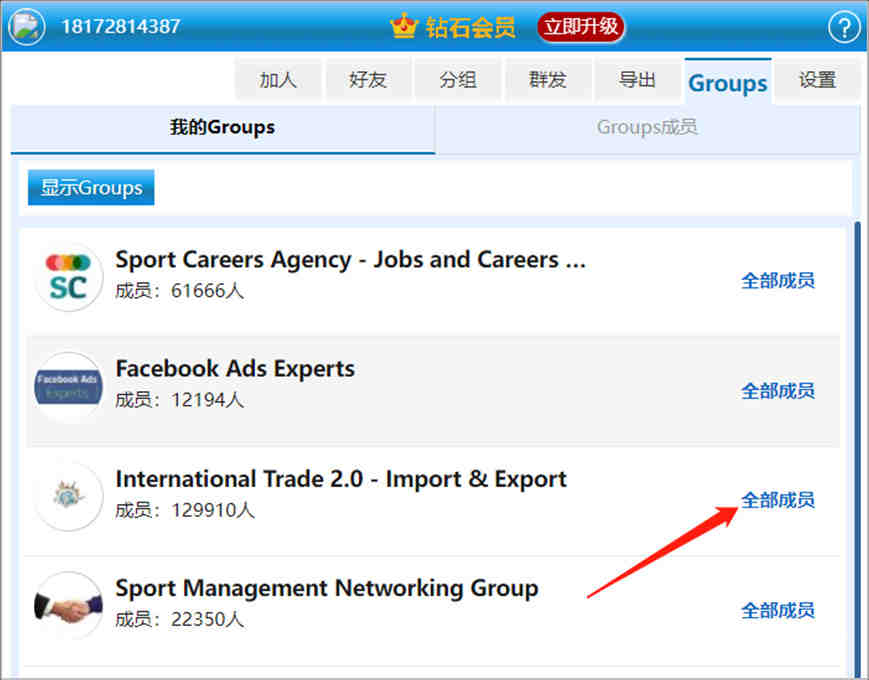Open 全部成员 for Facebook Ads Experts
Viewport: 869px width, 680px height.
778,391
